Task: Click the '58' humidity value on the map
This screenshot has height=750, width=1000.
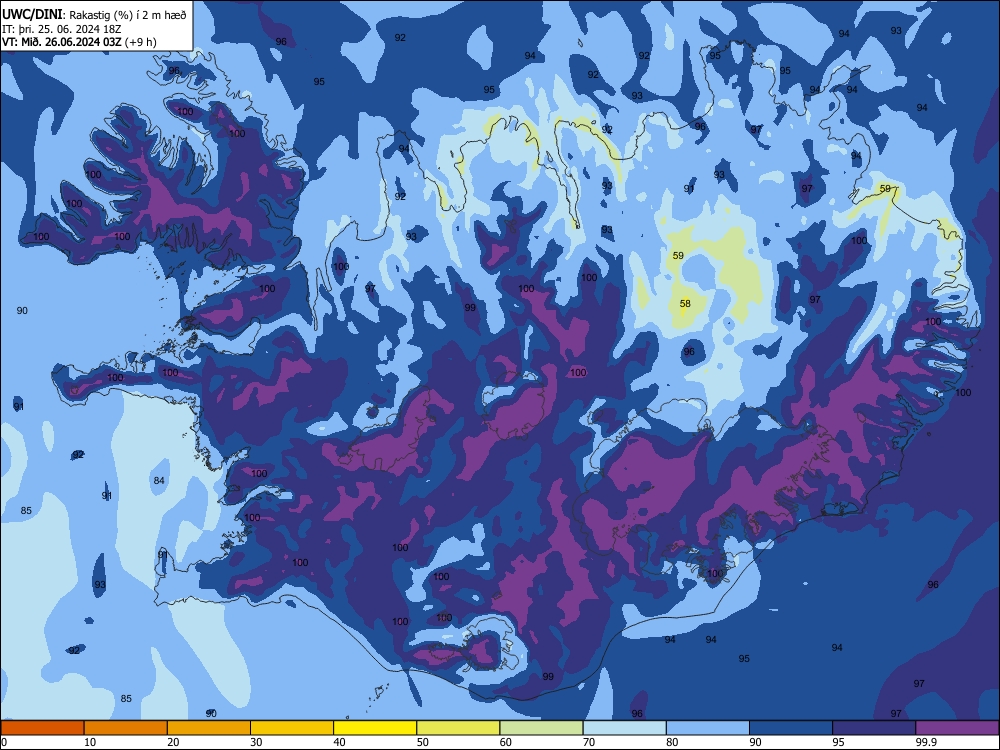Action: click(x=685, y=304)
